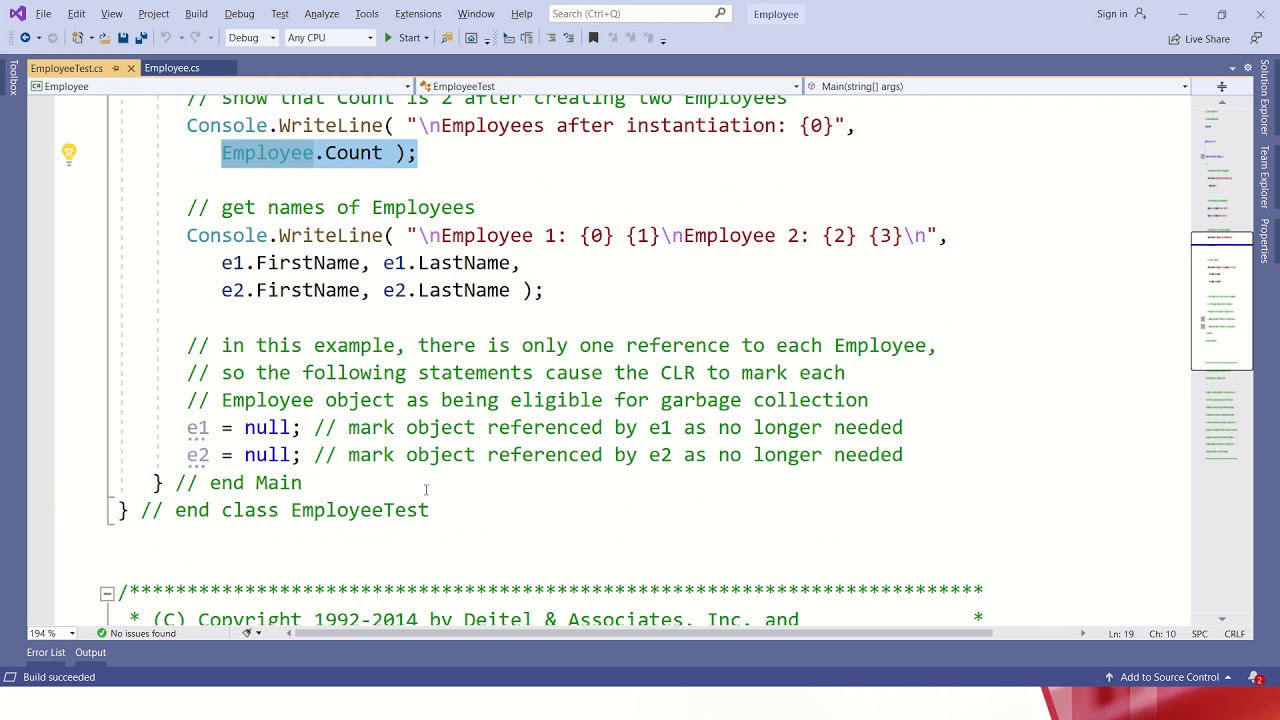Open the Tools menu
1280x720 pixels.
367,14
